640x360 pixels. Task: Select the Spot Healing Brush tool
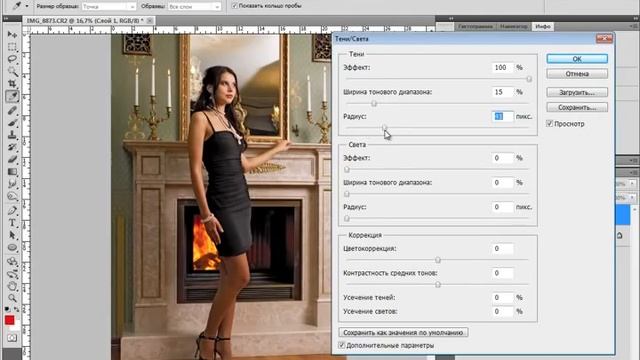point(12,110)
